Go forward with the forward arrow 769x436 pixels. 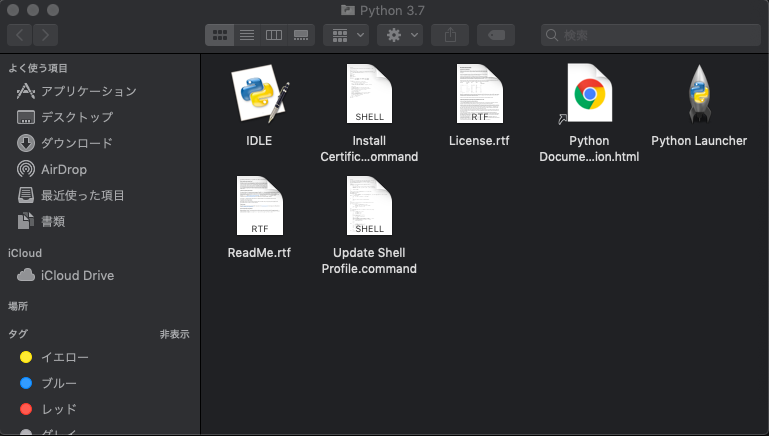coord(46,35)
